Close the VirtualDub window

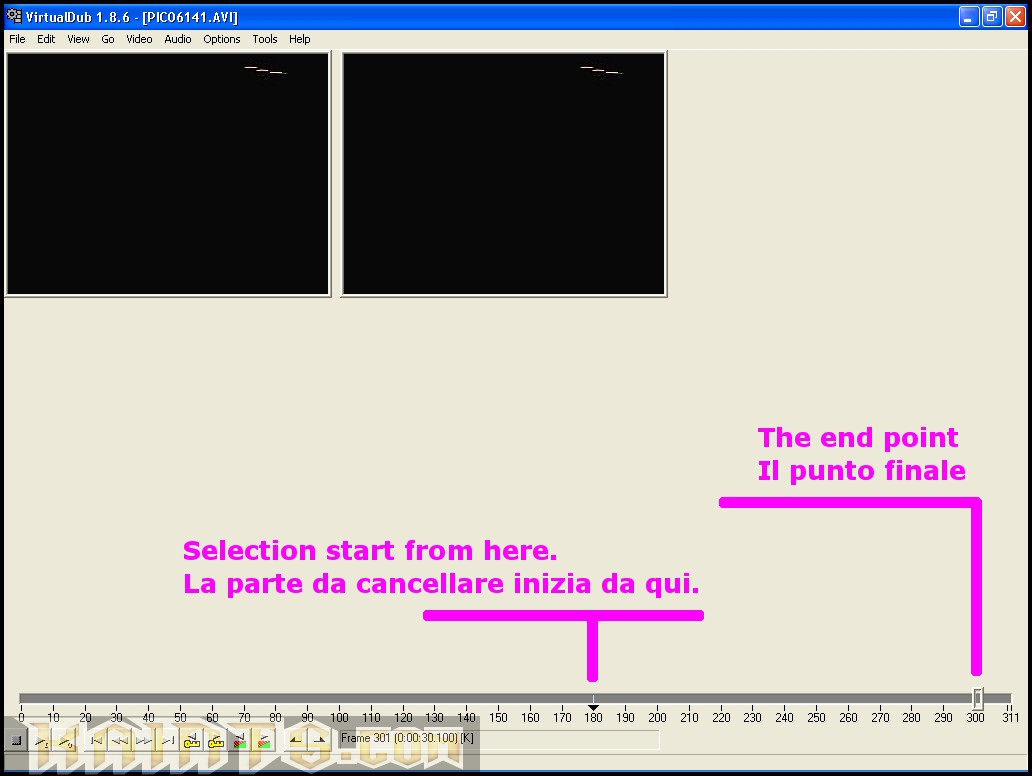pyautogui.click(x=1015, y=16)
